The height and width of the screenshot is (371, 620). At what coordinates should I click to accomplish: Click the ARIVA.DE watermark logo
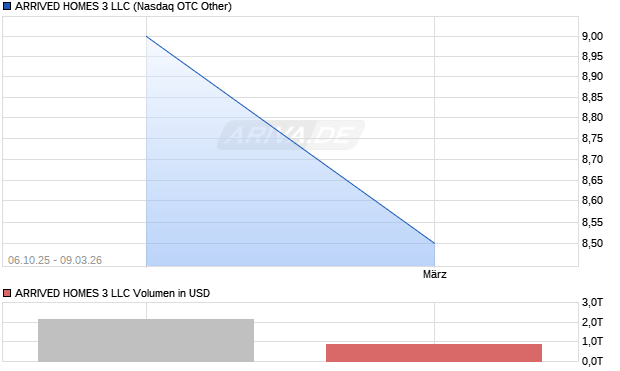291,135
